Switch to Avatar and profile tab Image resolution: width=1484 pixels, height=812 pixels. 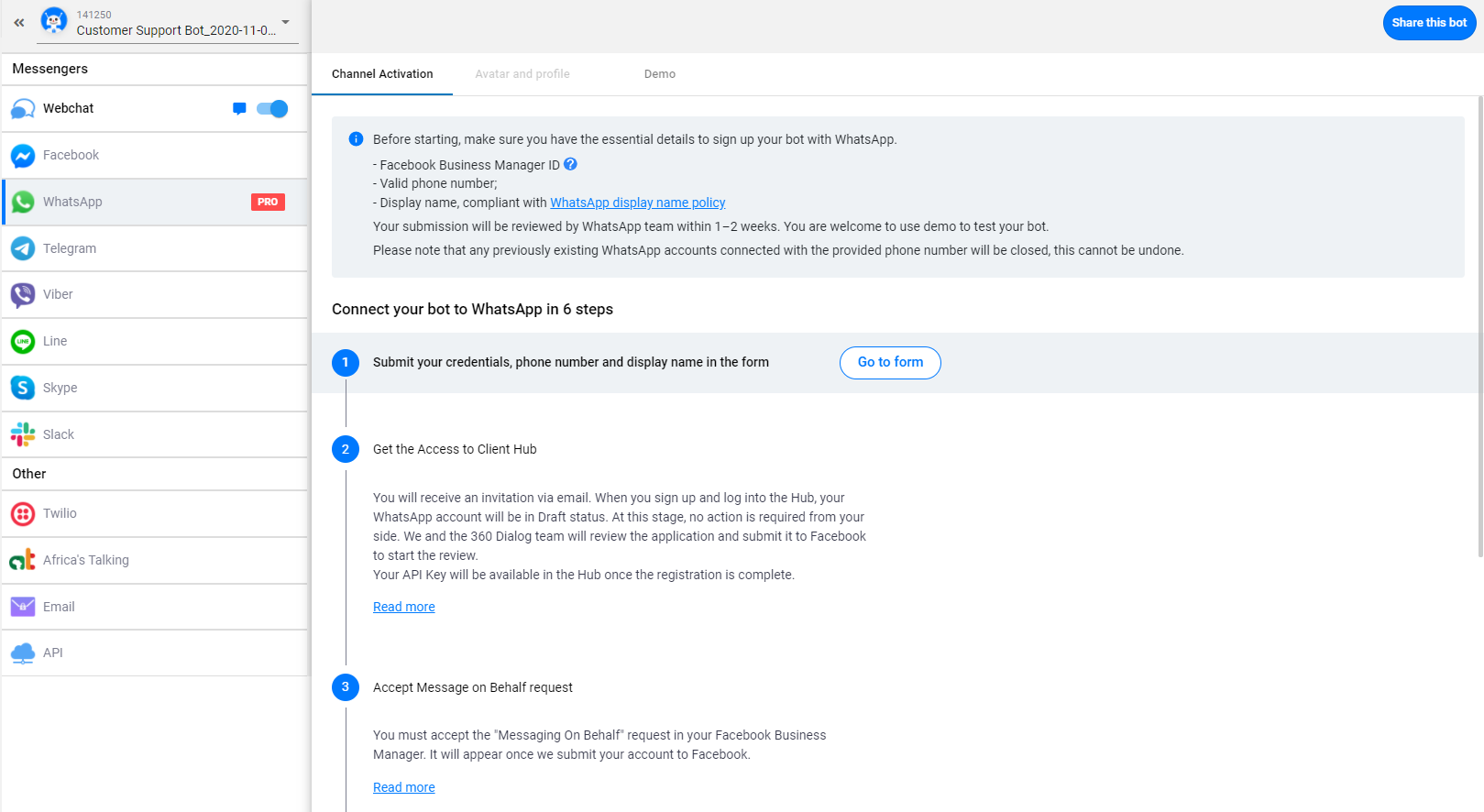(x=522, y=74)
